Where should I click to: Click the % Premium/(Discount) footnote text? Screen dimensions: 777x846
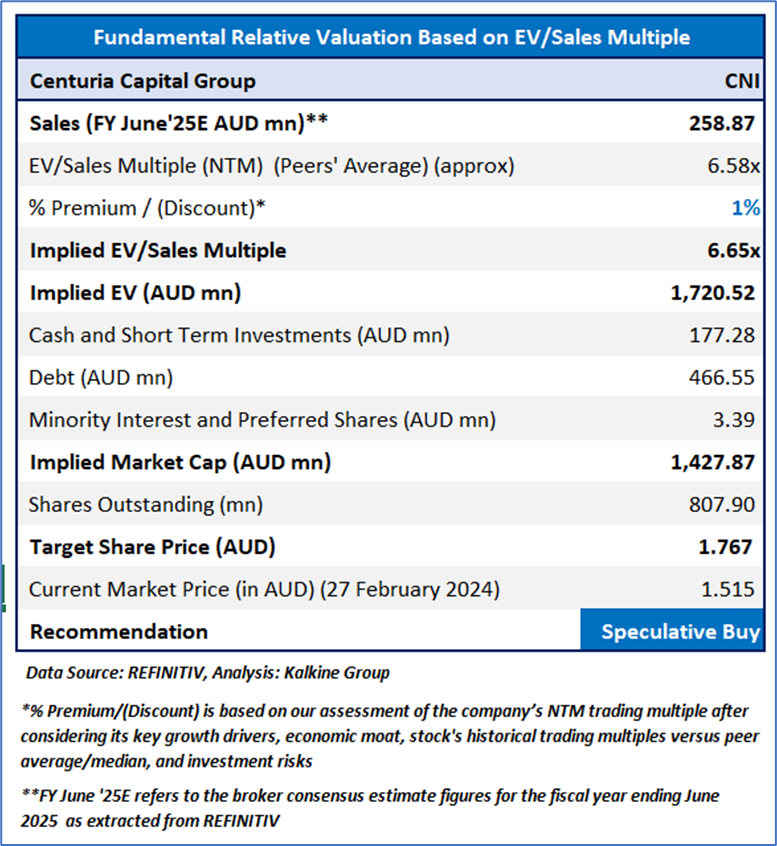pyautogui.click(x=388, y=735)
